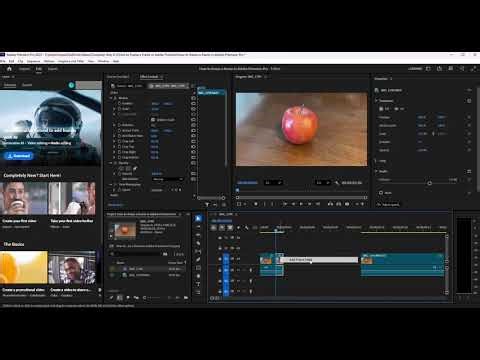Open the Sequence menu
The width and height of the screenshot is (480, 360).
click(x=33, y=61)
